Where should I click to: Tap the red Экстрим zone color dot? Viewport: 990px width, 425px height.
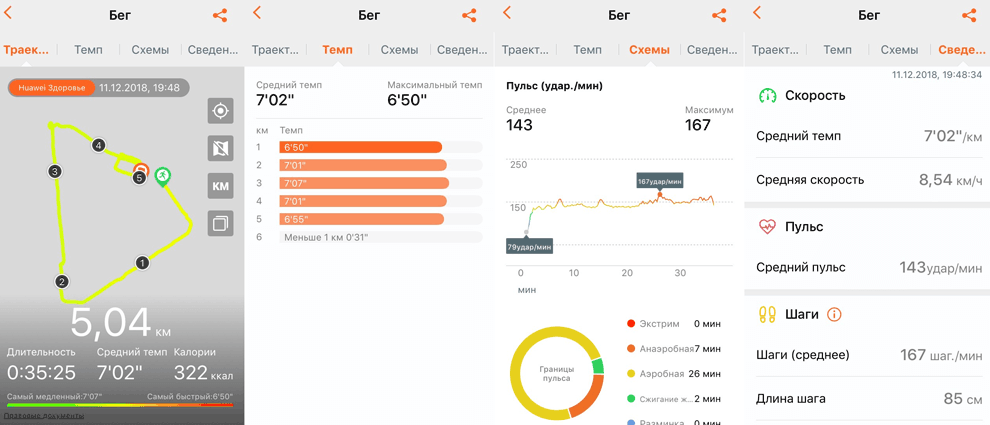point(630,324)
